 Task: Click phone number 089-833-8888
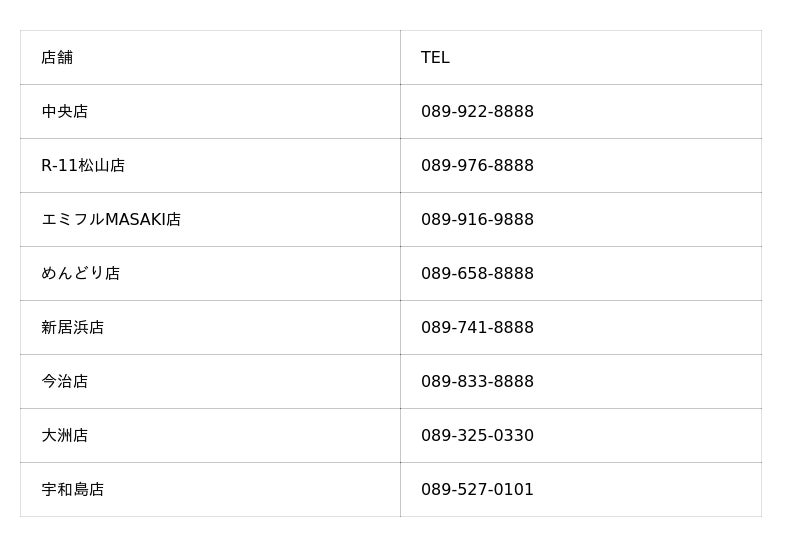click(x=477, y=382)
